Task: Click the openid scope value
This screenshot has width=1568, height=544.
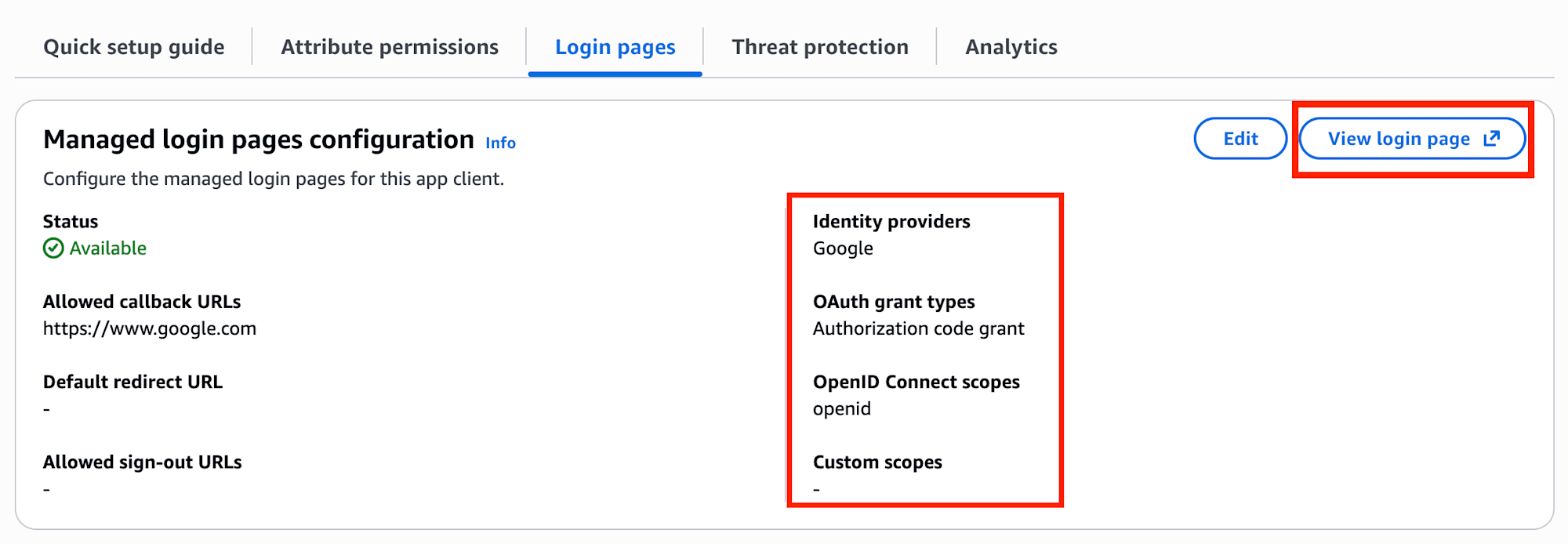Action: 841,409
